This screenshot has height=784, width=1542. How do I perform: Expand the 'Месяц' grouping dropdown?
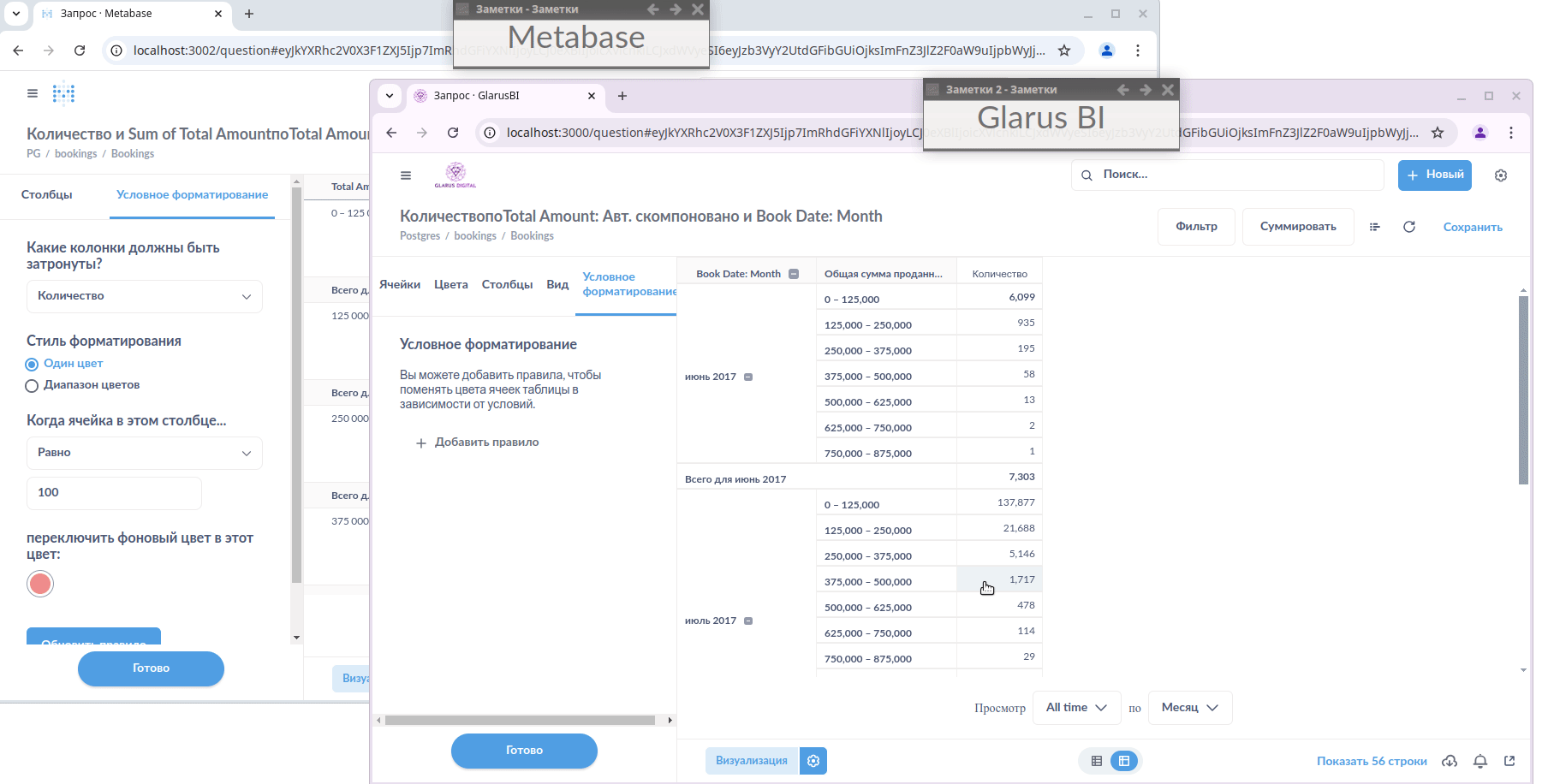[1189, 708]
